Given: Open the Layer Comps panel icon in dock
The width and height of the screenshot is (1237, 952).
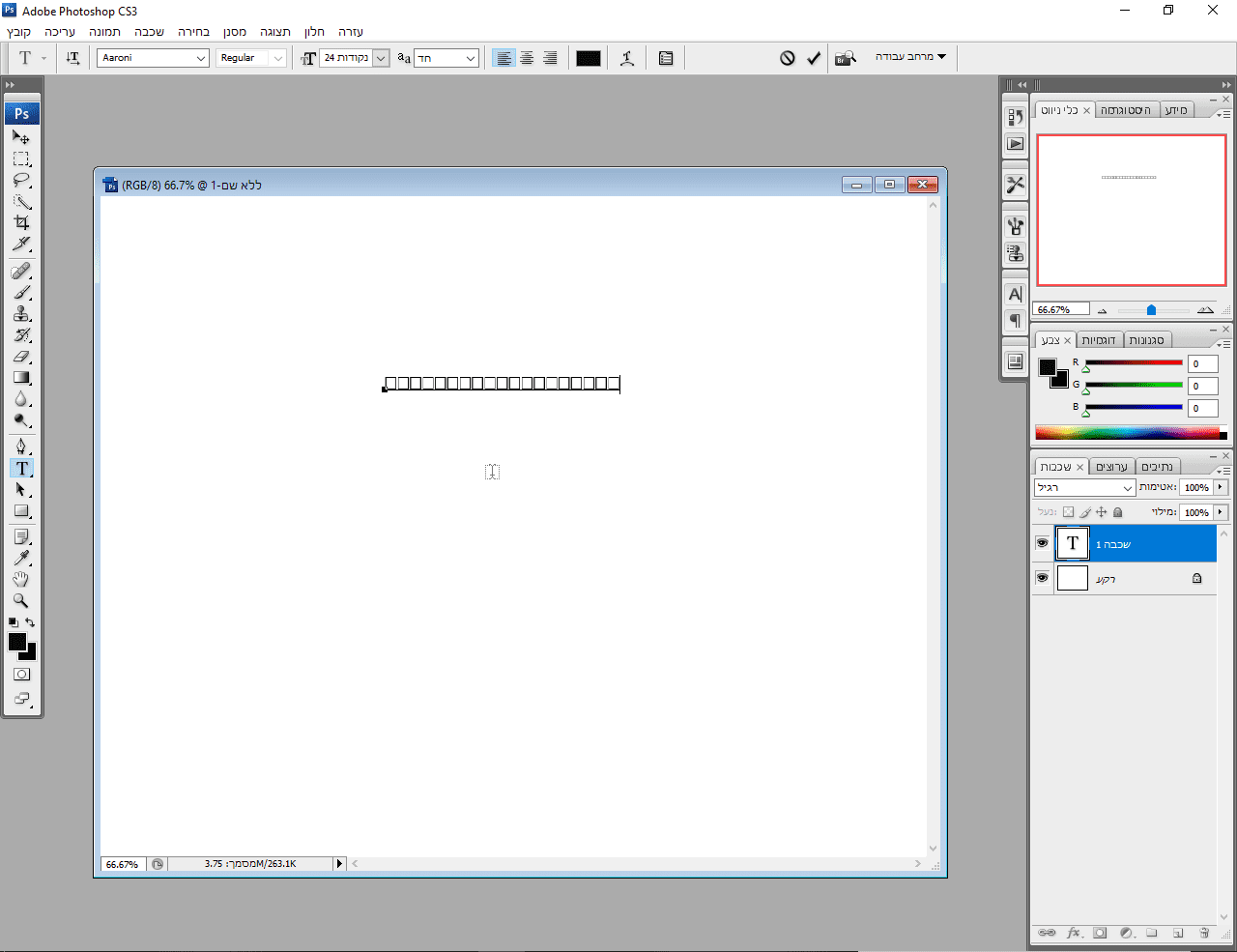Looking at the screenshot, I should (1015, 361).
